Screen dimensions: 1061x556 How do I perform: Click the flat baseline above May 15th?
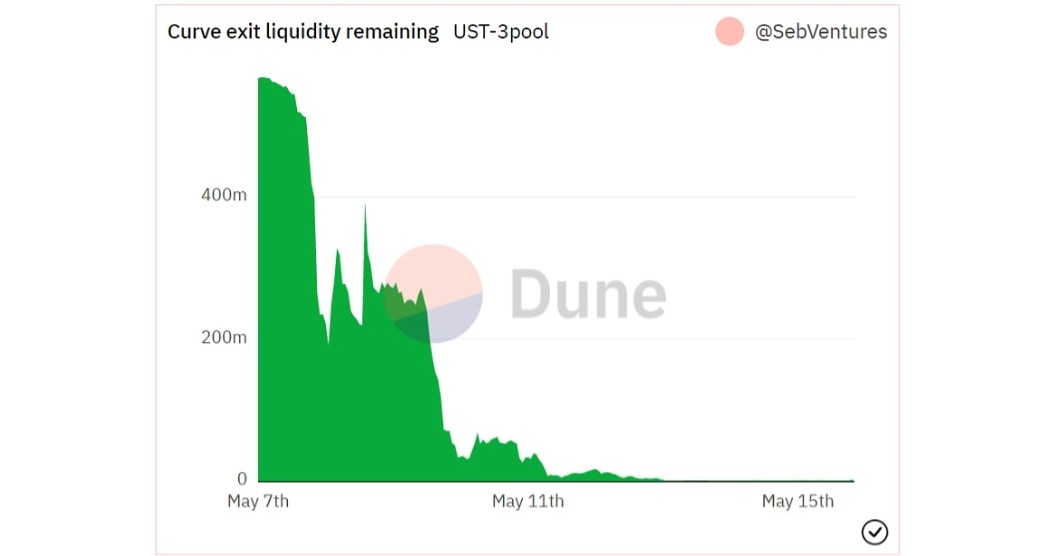[798, 480]
